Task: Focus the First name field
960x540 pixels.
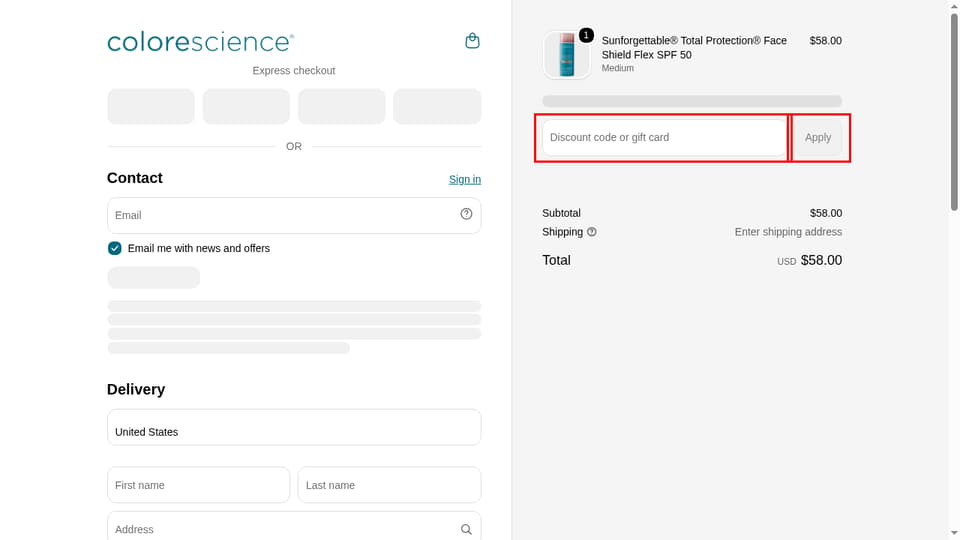Action: tap(198, 485)
